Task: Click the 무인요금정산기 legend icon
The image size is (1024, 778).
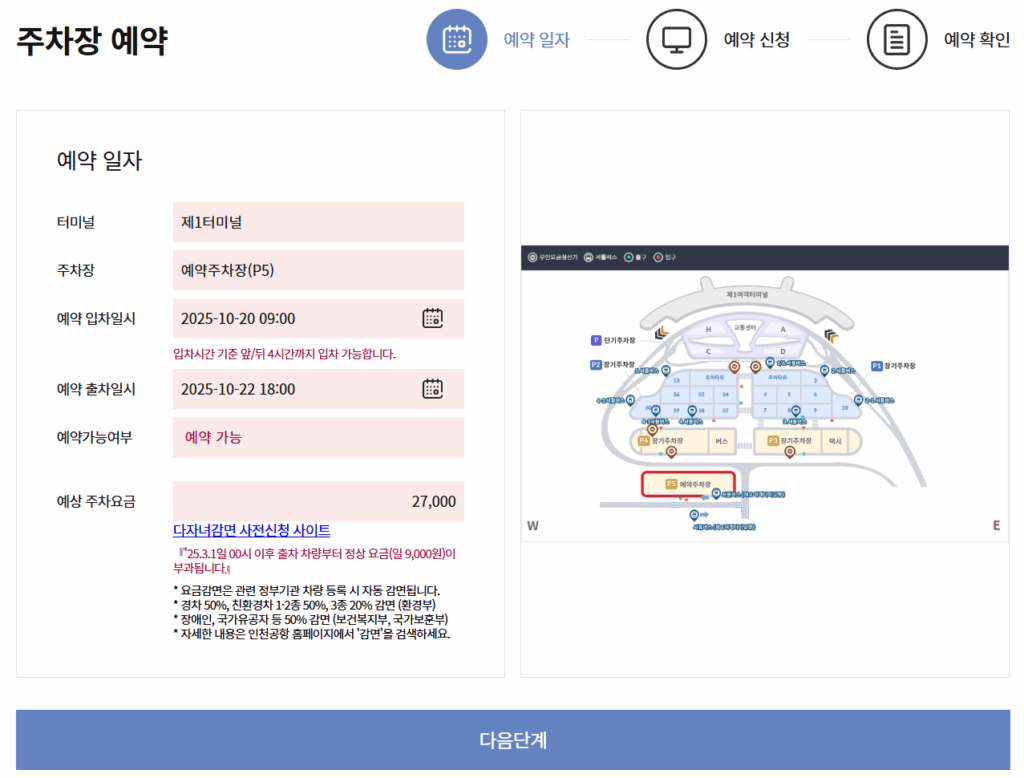Action: pos(532,257)
